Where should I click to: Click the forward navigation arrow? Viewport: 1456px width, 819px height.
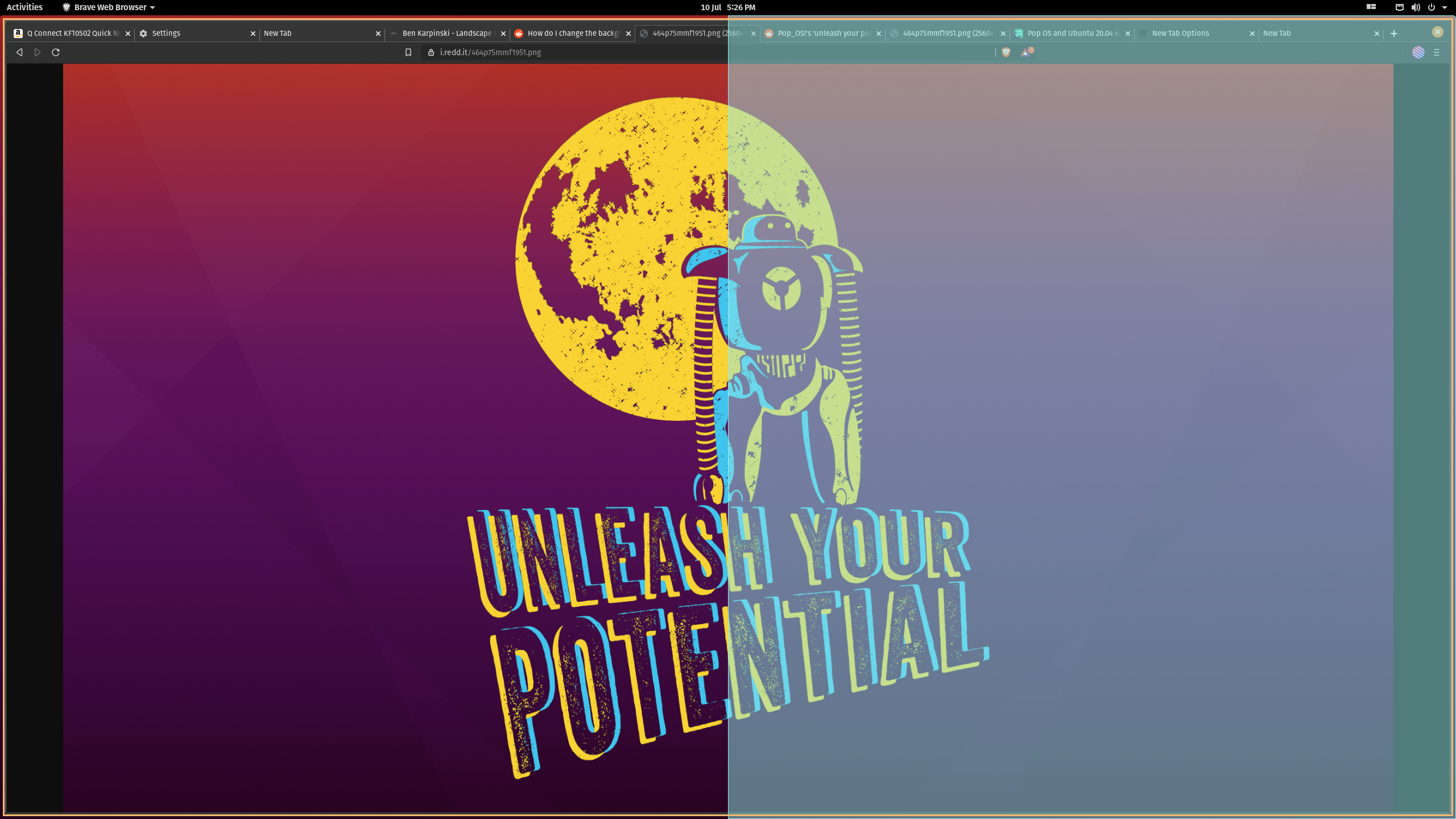(x=38, y=52)
